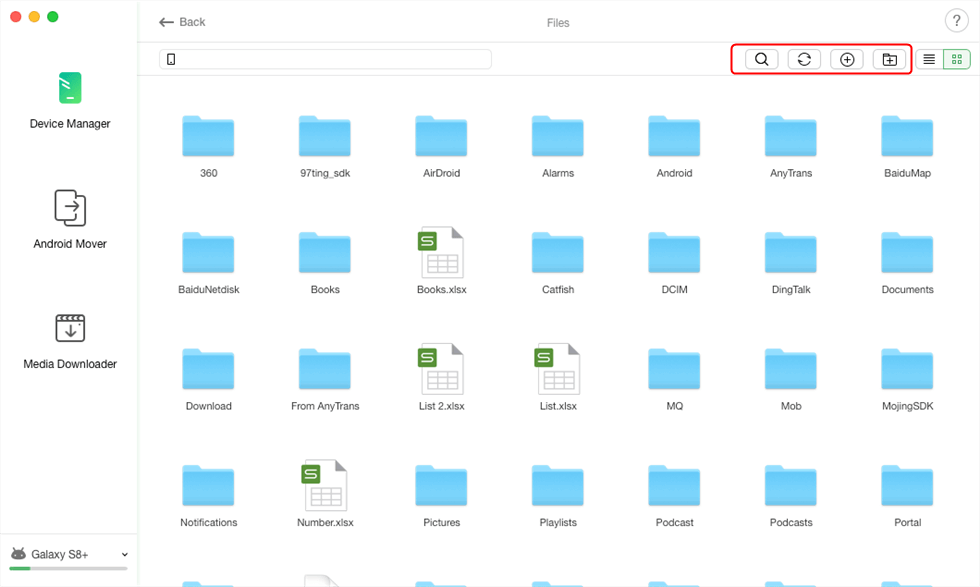Select the MojingSDK folder
The width and height of the screenshot is (980, 587).
tap(907, 379)
